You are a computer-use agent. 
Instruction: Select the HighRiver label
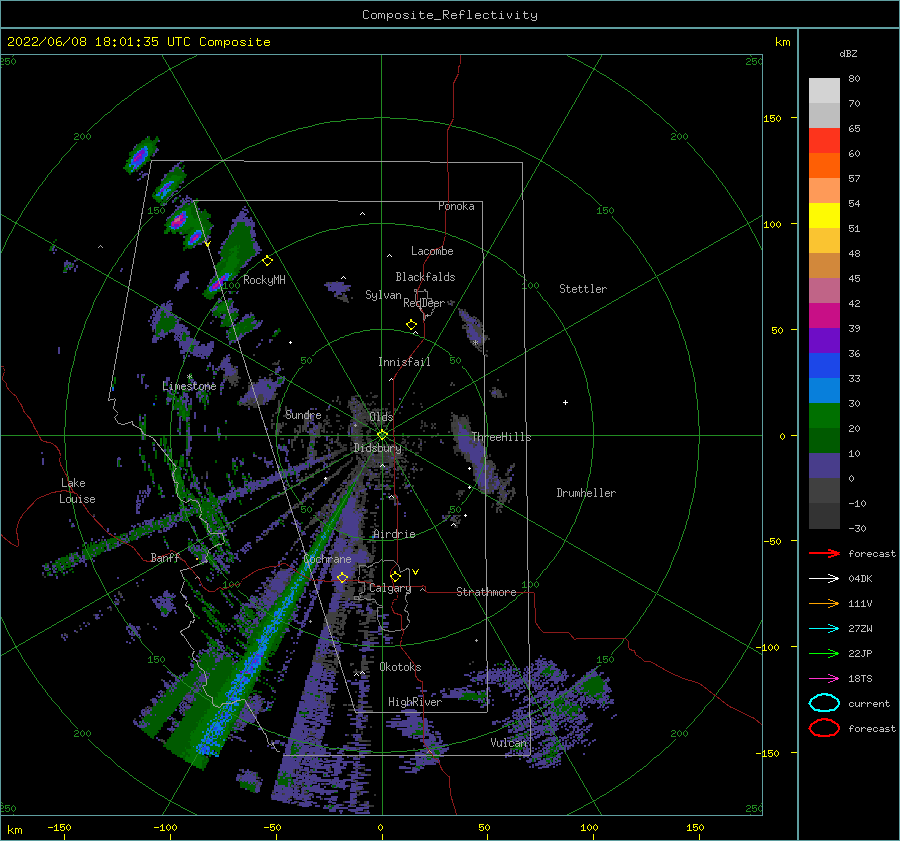coord(415,702)
